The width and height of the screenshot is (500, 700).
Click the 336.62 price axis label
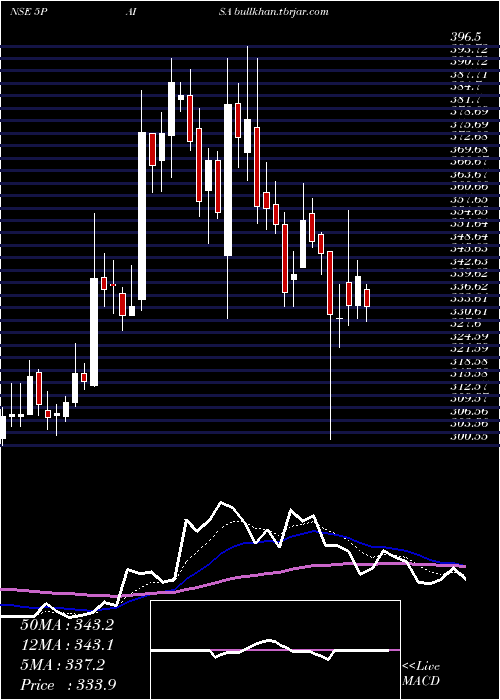pos(469,286)
